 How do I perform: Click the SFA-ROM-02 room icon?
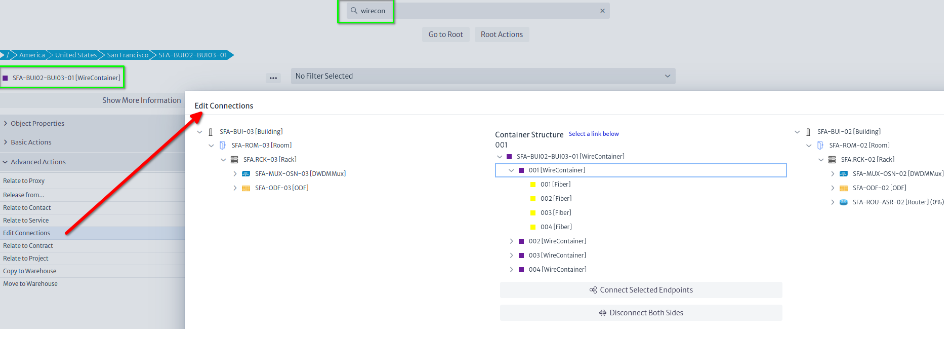coord(820,145)
